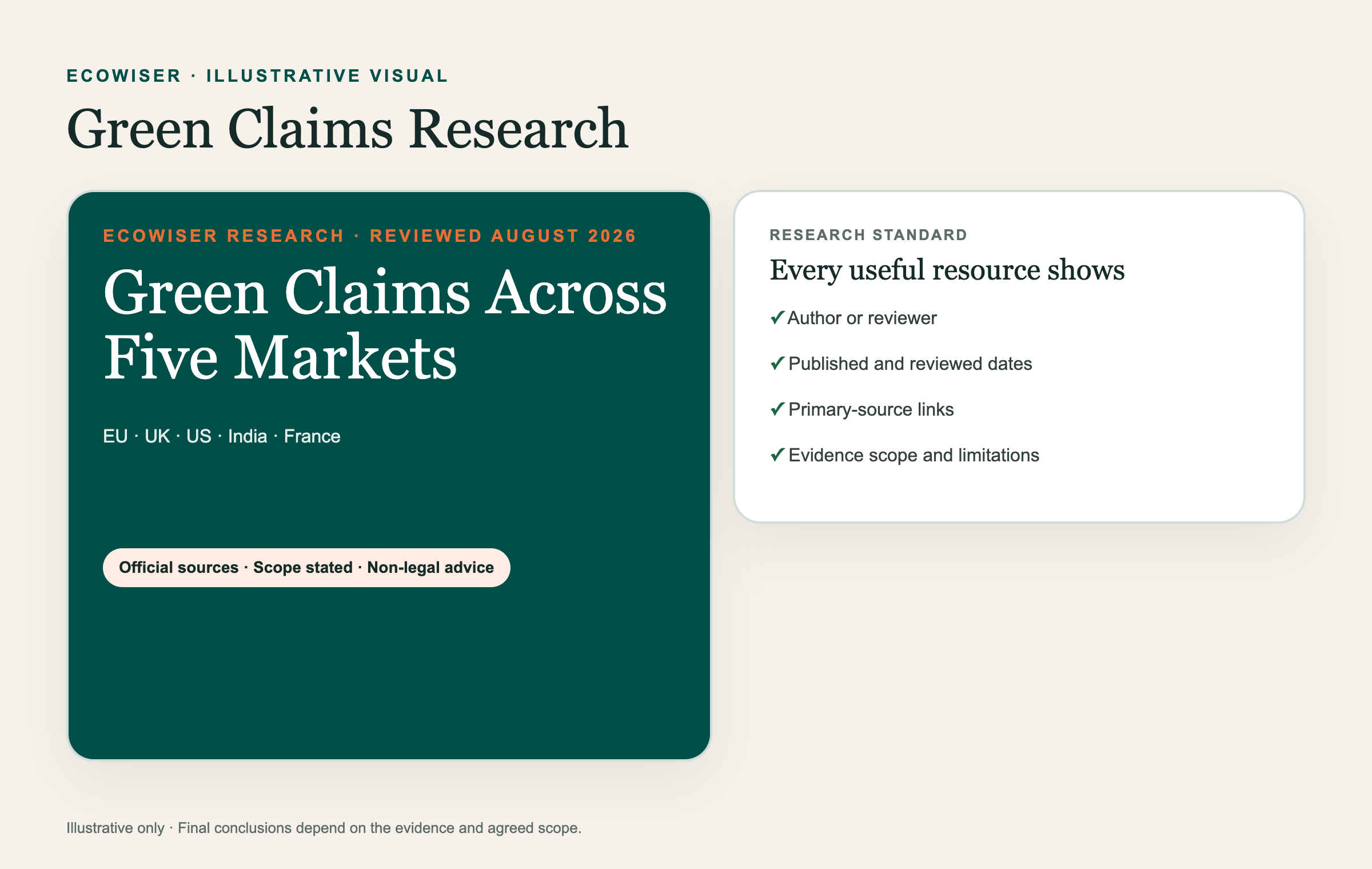Click the 'Green Claims Across Five Markets' heading
The image size is (1372, 869).
(x=385, y=324)
